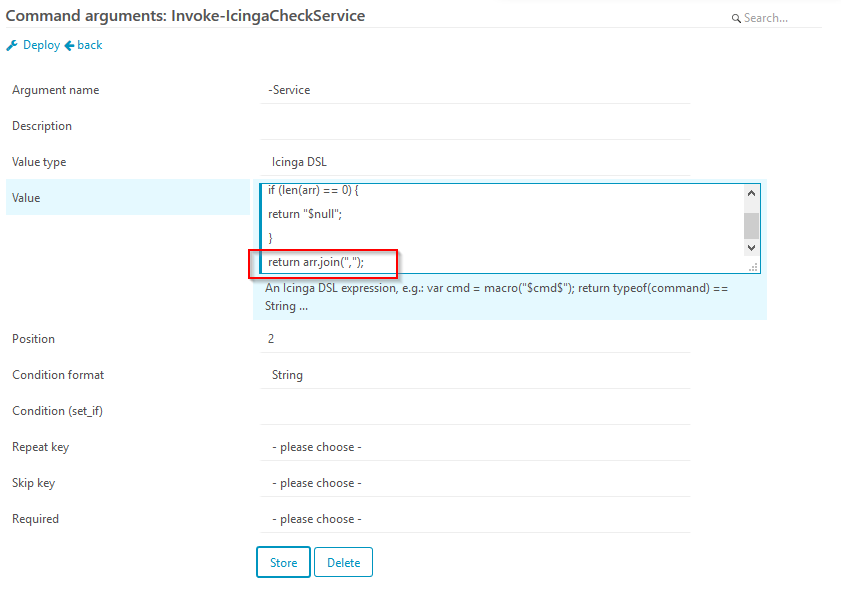Click the down arrow on the Value editor scrollbar
The image size is (841, 602).
751,248
